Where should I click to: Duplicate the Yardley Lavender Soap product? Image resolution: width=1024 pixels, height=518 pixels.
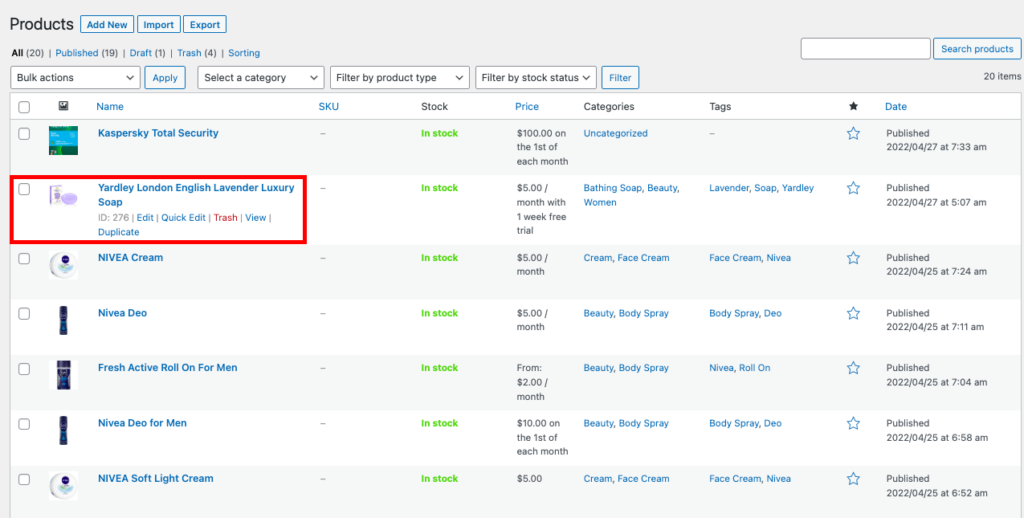coord(118,232)
